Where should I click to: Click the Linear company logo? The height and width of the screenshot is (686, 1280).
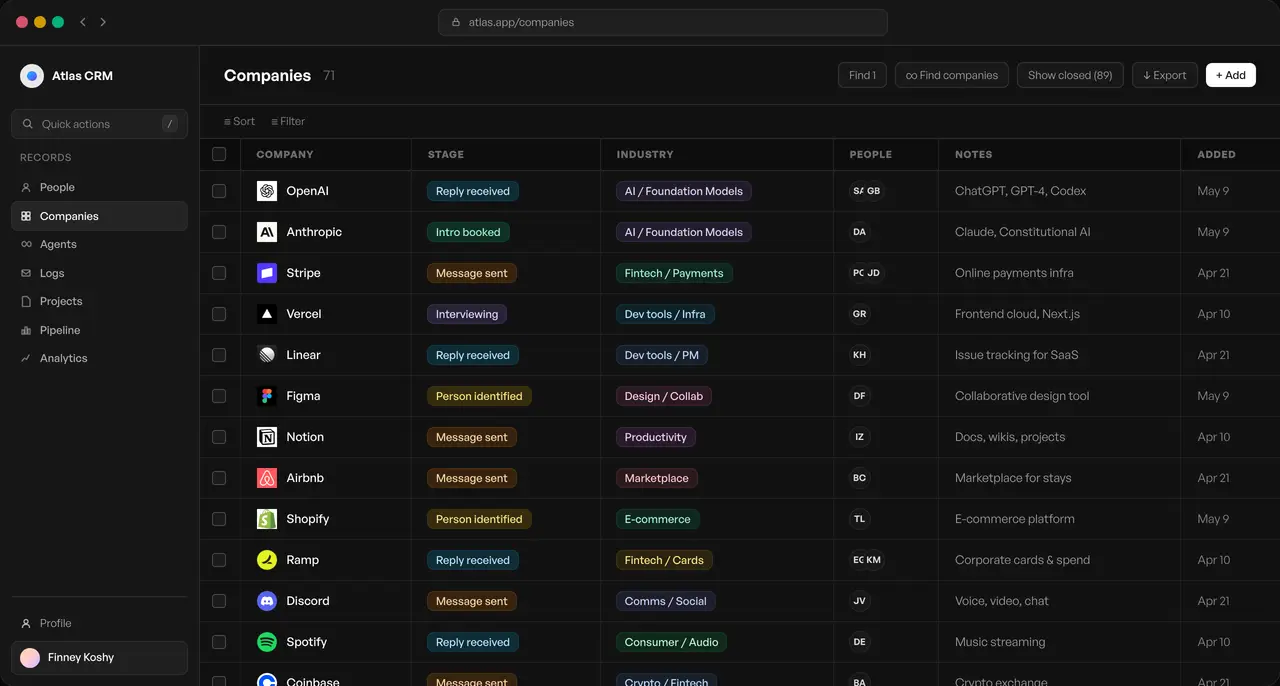coord(267,355)
